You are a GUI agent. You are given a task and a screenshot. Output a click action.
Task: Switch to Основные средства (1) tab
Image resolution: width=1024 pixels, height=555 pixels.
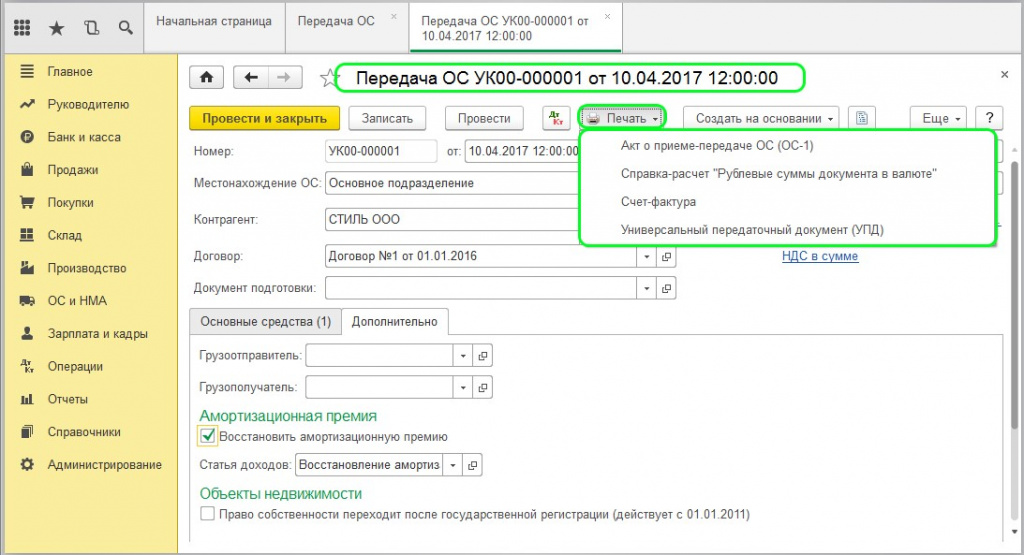[x=265, y=322]
